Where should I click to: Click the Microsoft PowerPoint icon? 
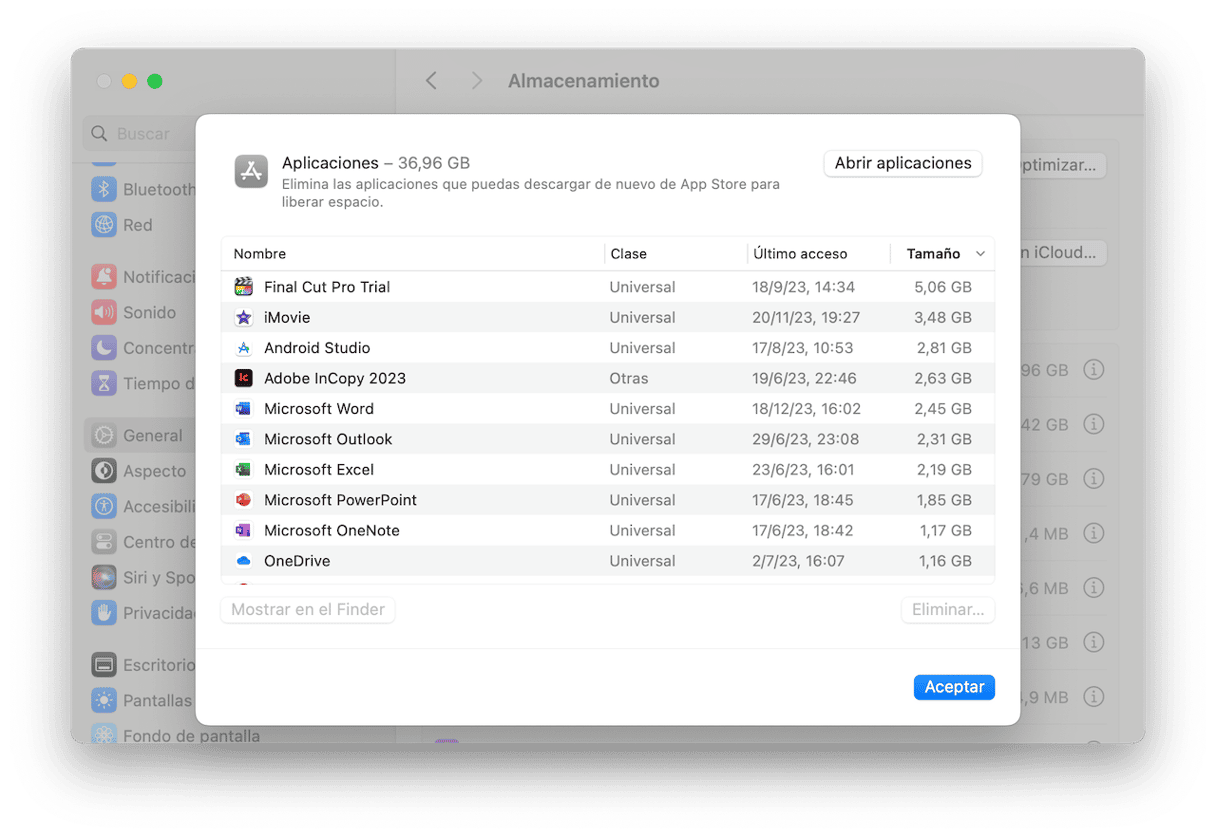point(243,500)
